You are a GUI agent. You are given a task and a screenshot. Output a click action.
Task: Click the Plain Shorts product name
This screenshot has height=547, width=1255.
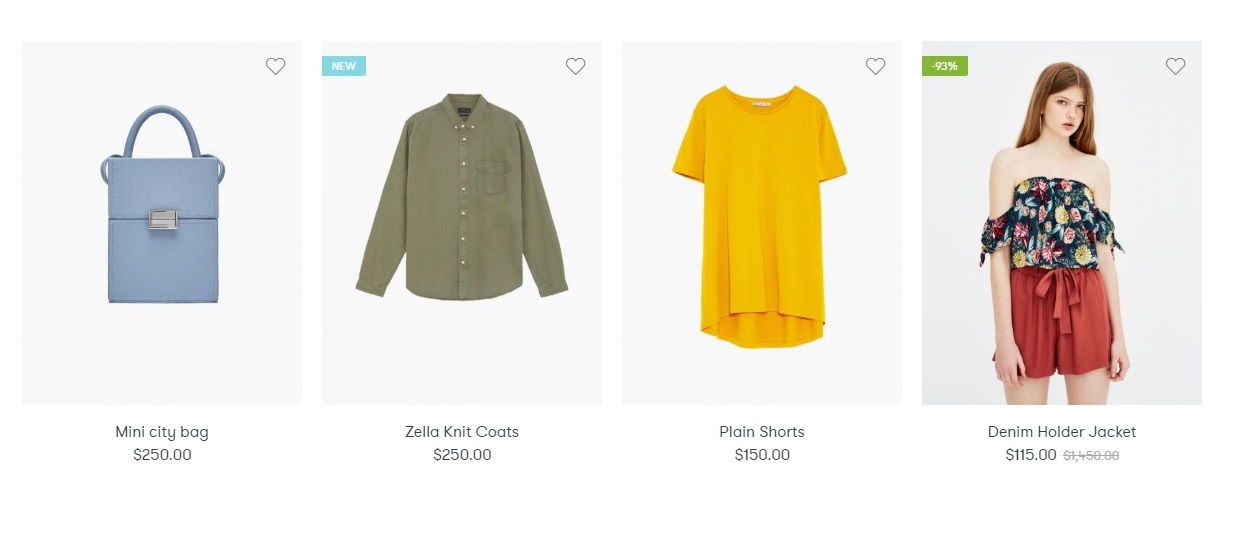pyautogui.click(x=762, y=432)
